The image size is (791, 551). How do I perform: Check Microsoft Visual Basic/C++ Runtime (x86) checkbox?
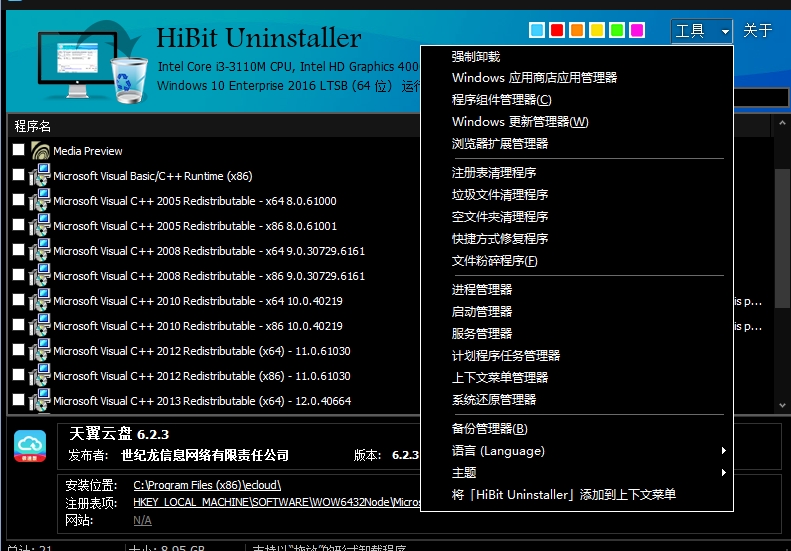[x=19, y=175]
